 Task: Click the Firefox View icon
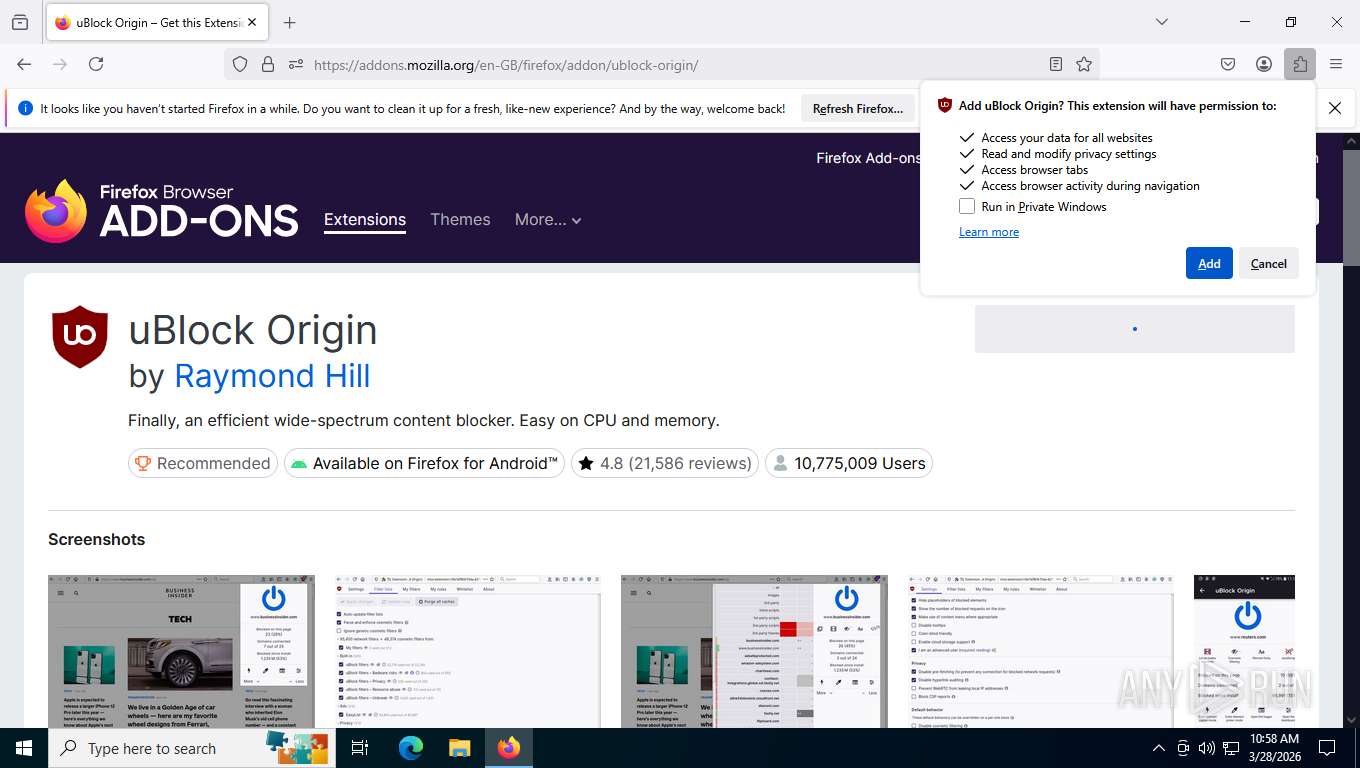pos(20,22)
